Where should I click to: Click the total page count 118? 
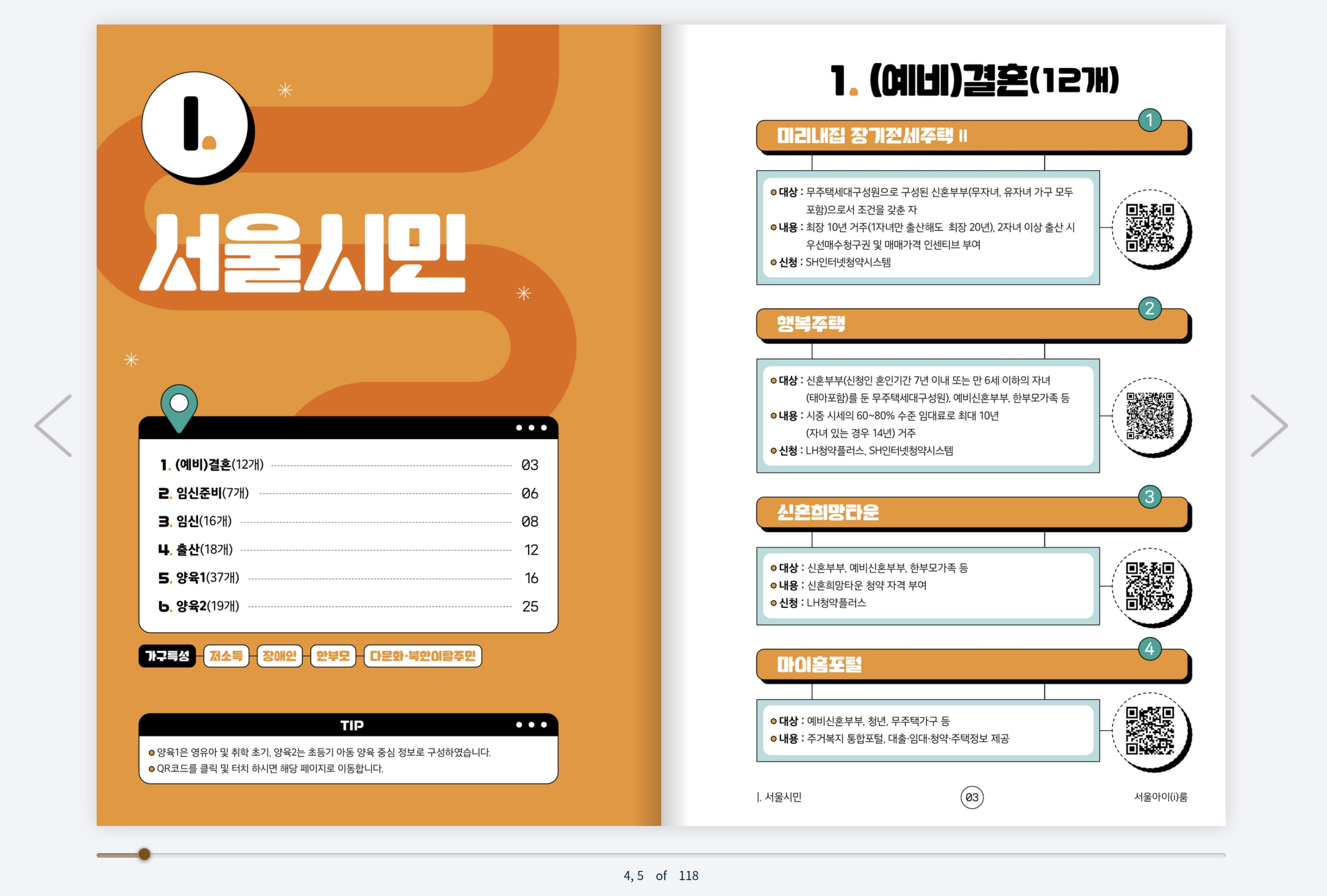(688, 876)
